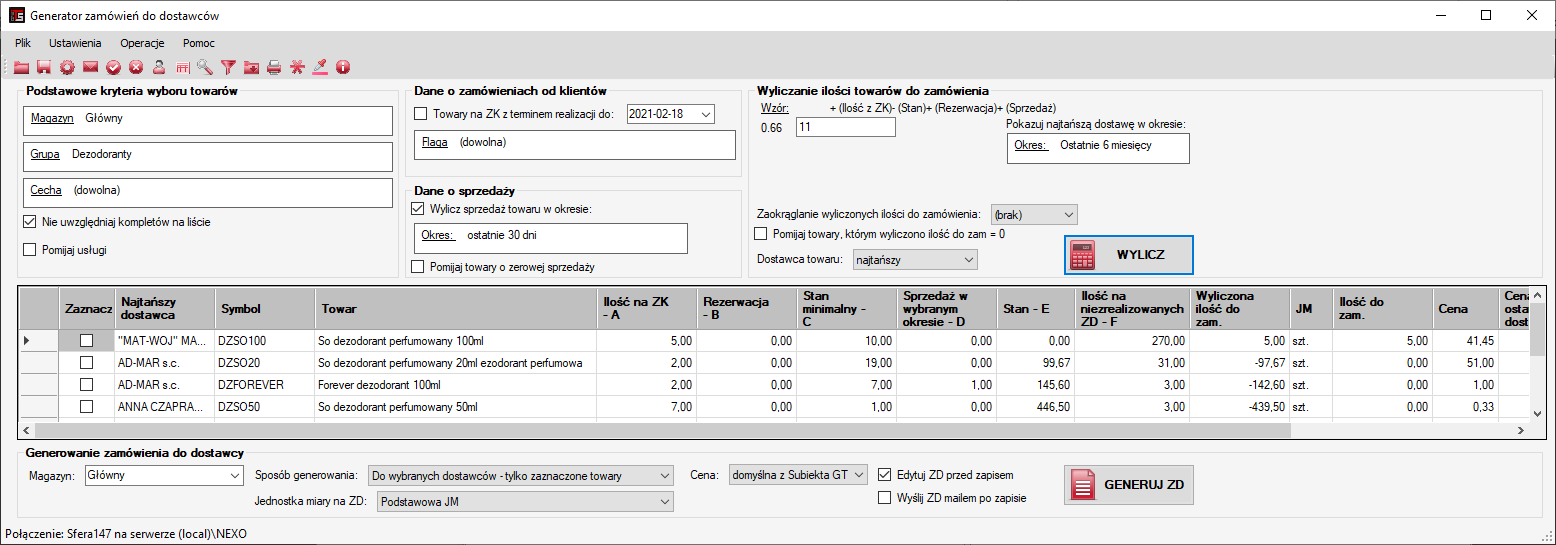Click the 'Grupa' link

tap(45, 154)
